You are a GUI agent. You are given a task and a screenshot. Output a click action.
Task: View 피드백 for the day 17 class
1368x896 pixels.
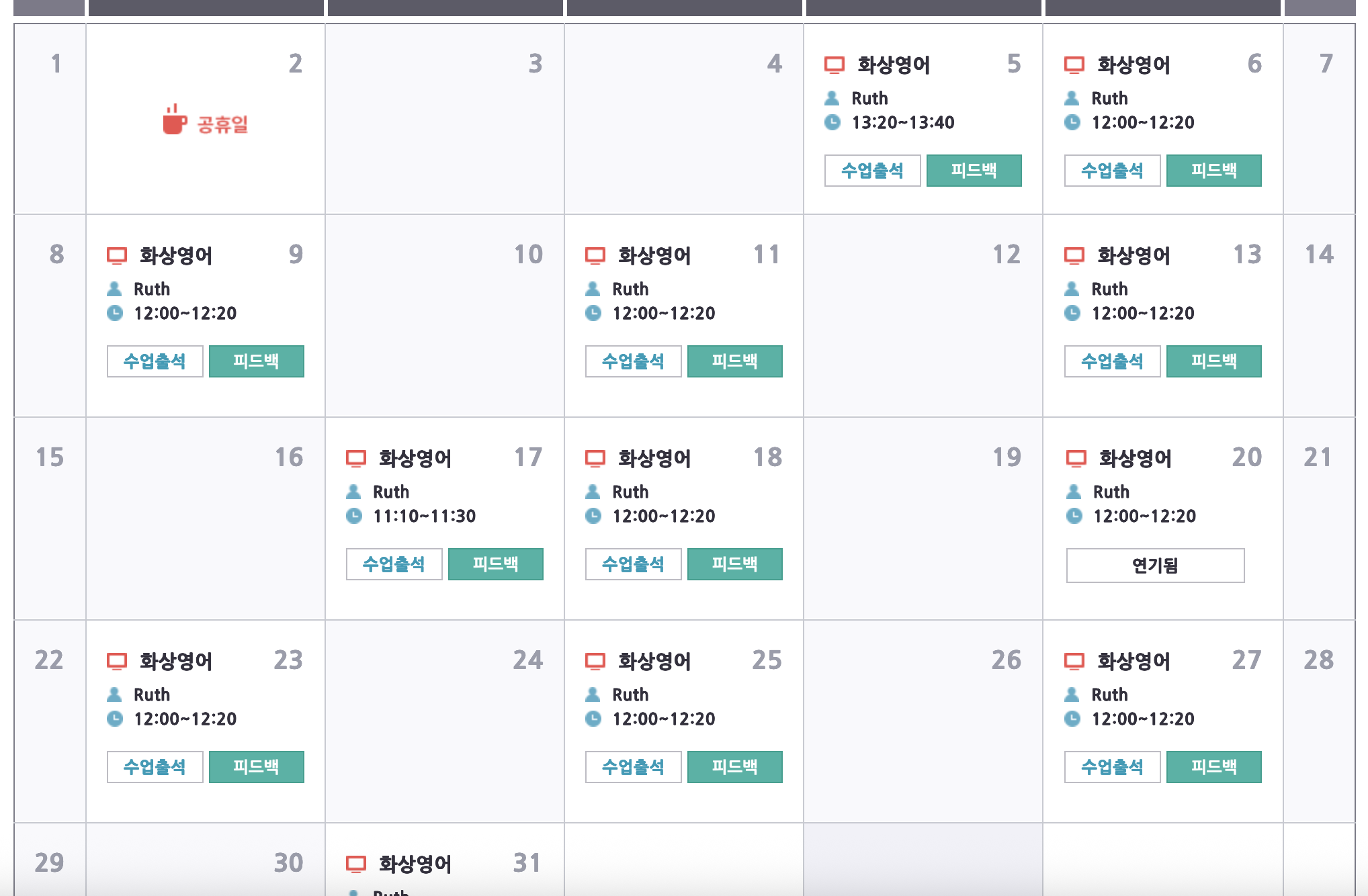pos(495,564)
